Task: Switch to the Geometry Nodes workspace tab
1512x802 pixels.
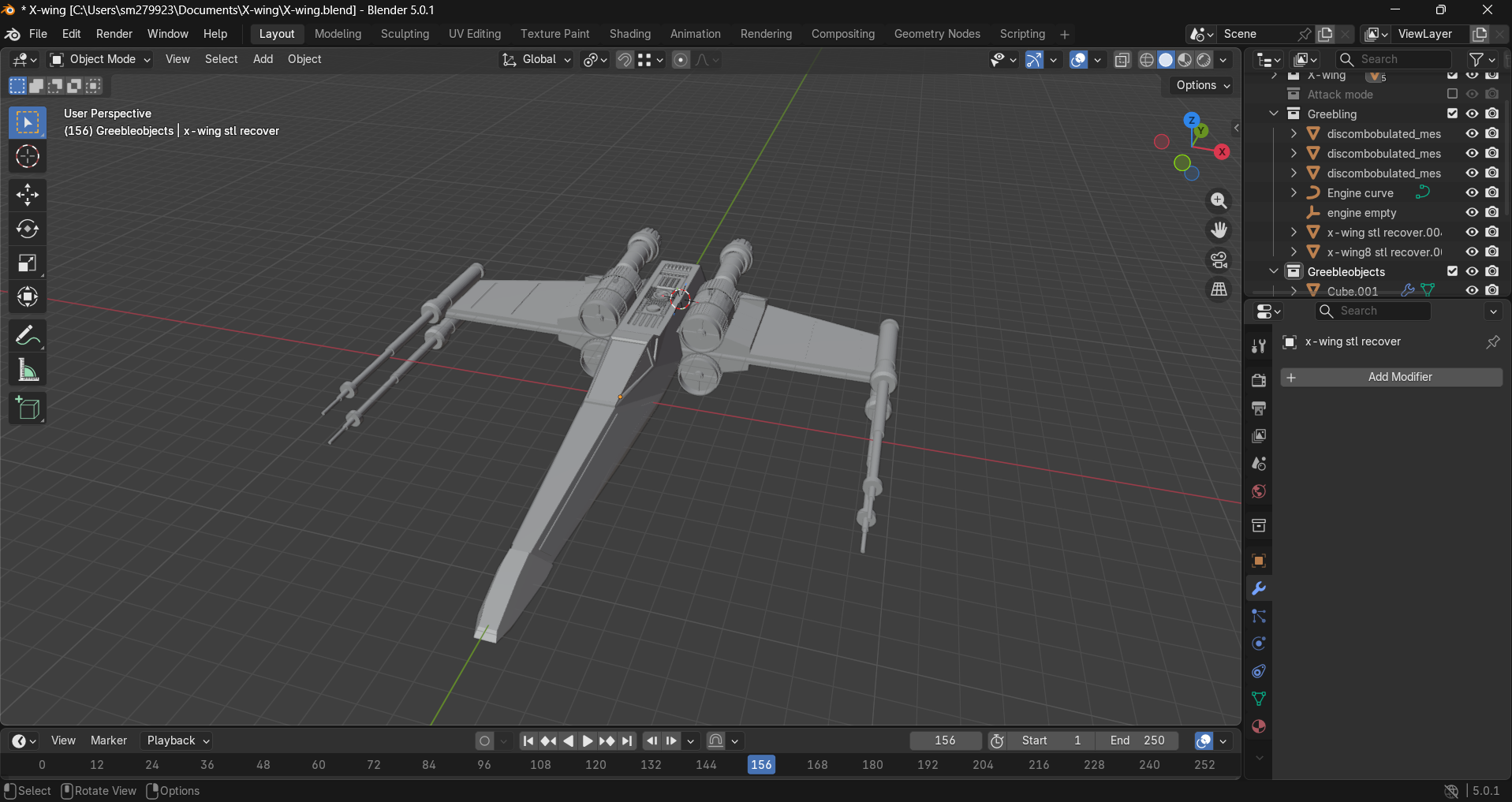Action: click(x=937, y=34)
